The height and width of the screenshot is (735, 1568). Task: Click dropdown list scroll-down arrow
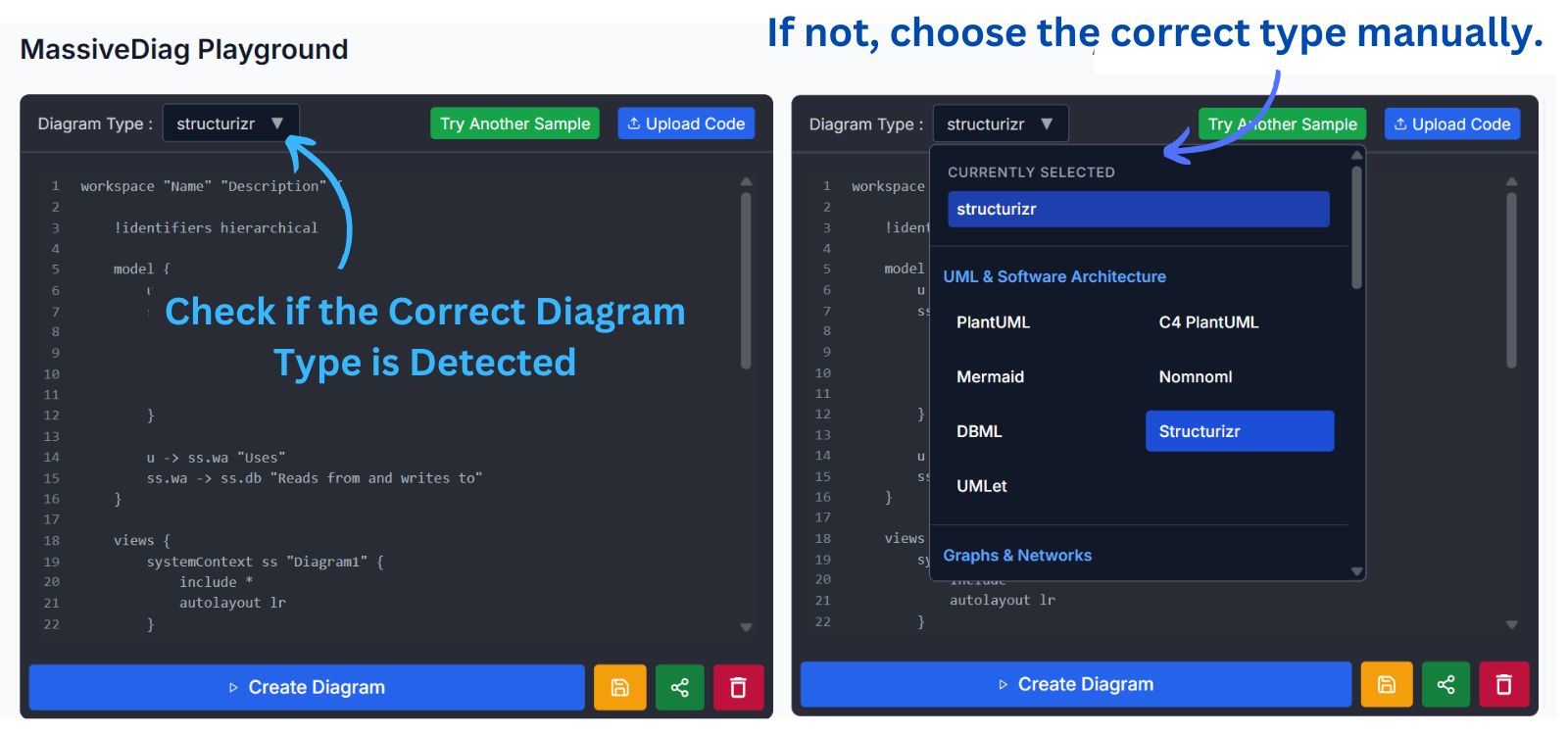tap(1356, 571)
